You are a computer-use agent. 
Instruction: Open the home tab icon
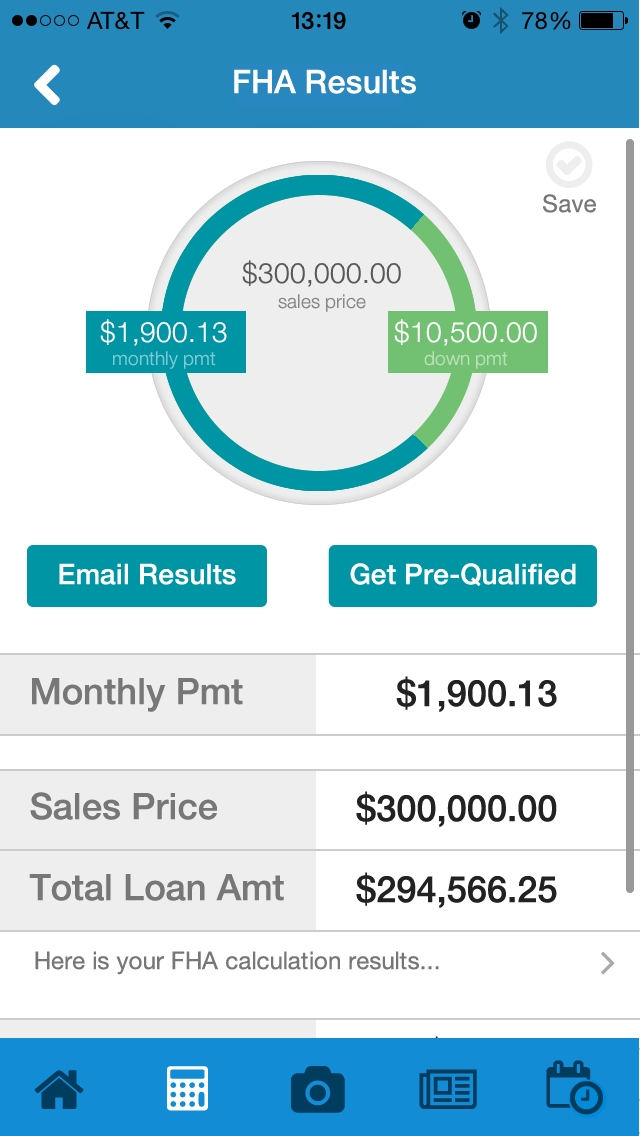point(59,1087)
